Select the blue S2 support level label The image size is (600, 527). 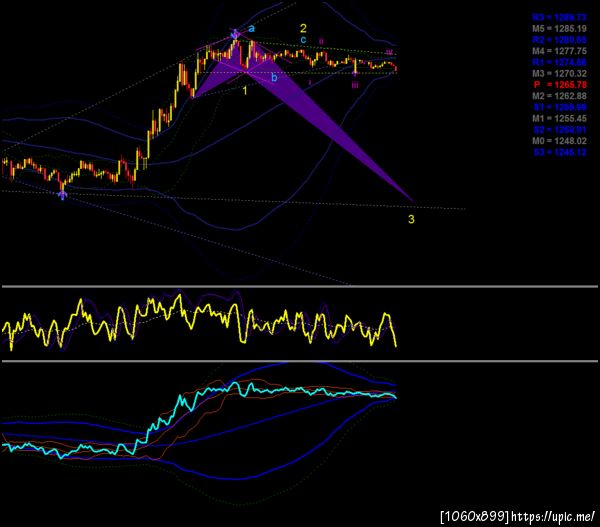(560, 130)
